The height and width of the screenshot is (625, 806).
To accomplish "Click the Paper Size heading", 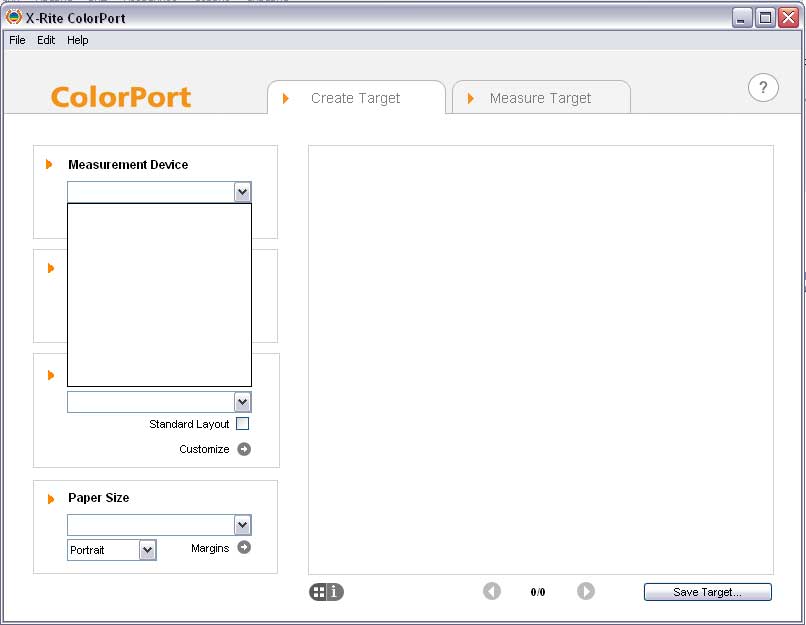I will pos(99,498).
